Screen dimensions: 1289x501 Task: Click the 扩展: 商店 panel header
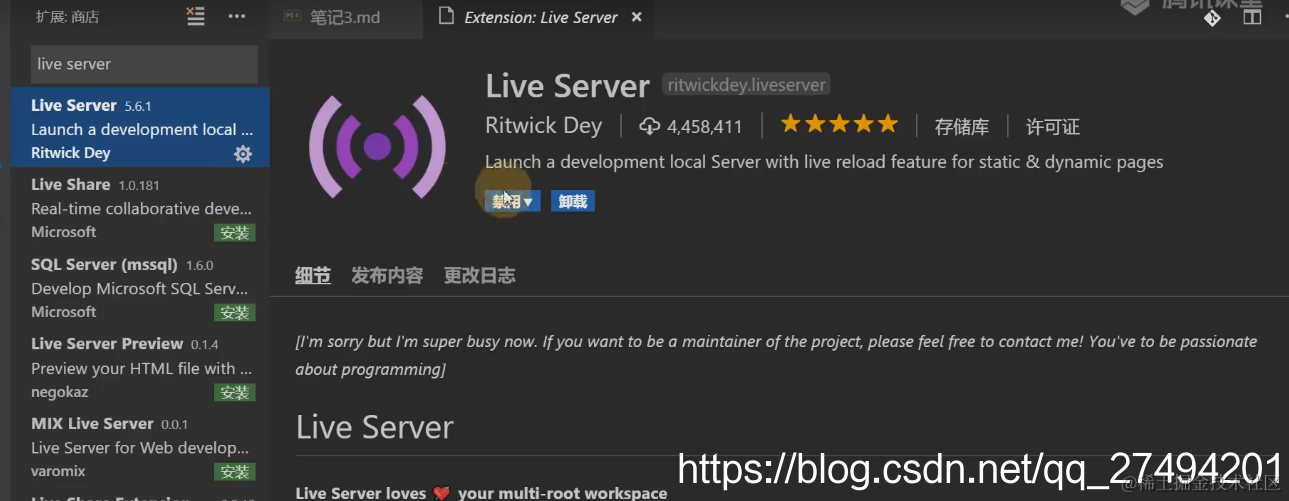pos(68,17)
